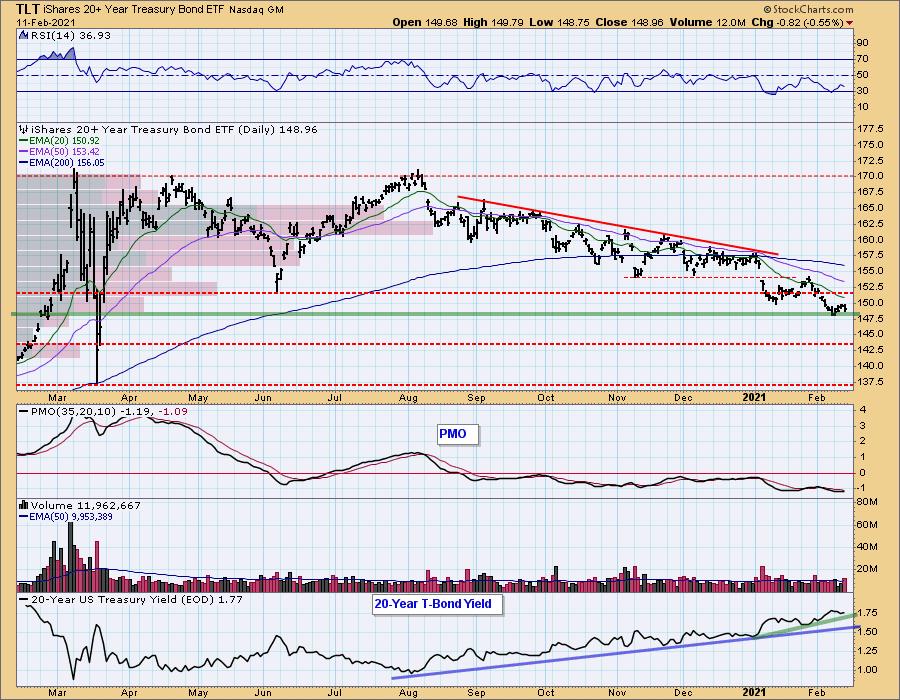Click the 170.0 price axis label
Image resolution: width=900 pixels, height=700 pixels.
click(870, 176)
